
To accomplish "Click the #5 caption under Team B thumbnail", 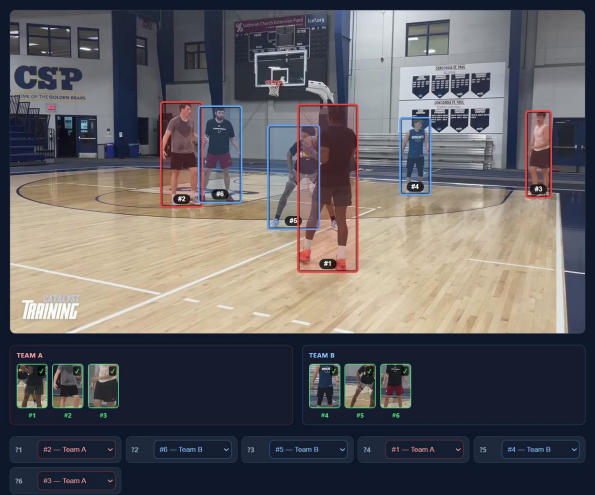I will 360,416.
